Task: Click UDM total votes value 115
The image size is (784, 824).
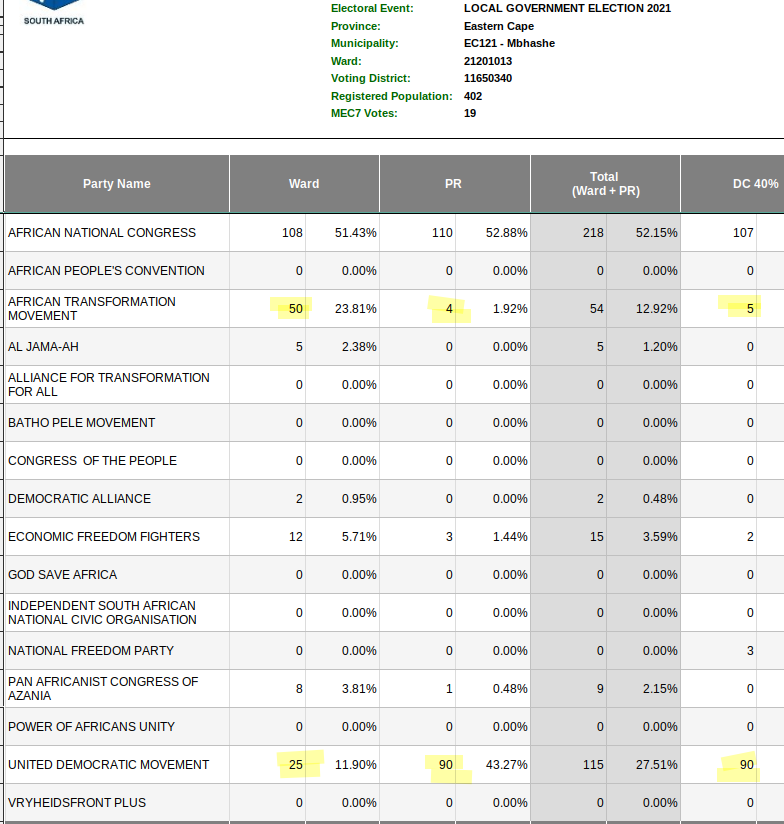Action: [x=593, y=765]
